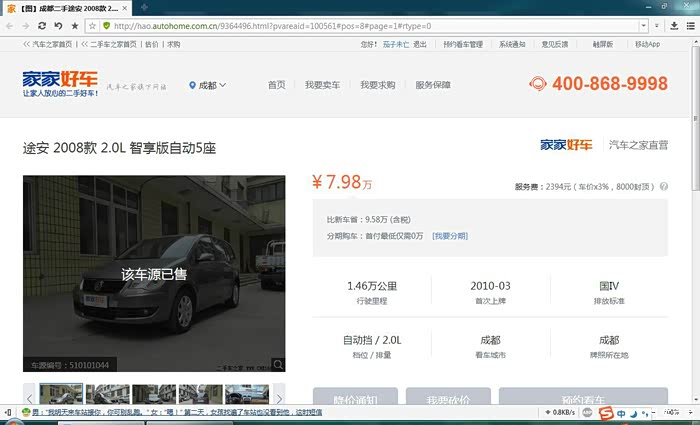Image resolution: width=700 pixels, height=425 pixels.
Task: Click the bookmark star icon
Action: pos(75,25)
